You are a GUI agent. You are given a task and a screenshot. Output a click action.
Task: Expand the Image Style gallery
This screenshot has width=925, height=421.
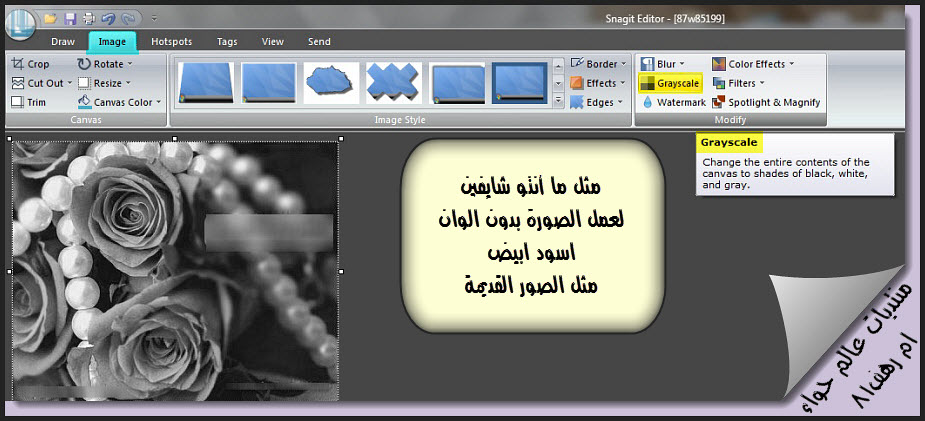click(x=558, y=102)
